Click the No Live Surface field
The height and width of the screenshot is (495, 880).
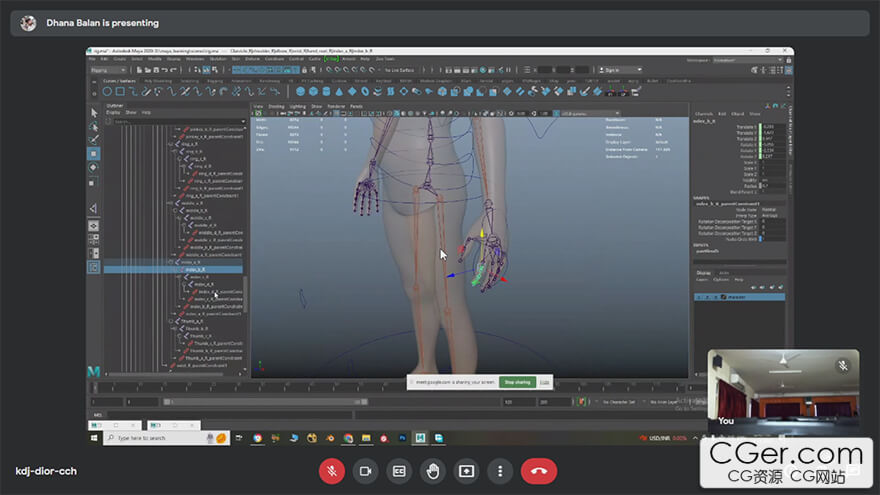pyautogui.click(x=399, y=70)
